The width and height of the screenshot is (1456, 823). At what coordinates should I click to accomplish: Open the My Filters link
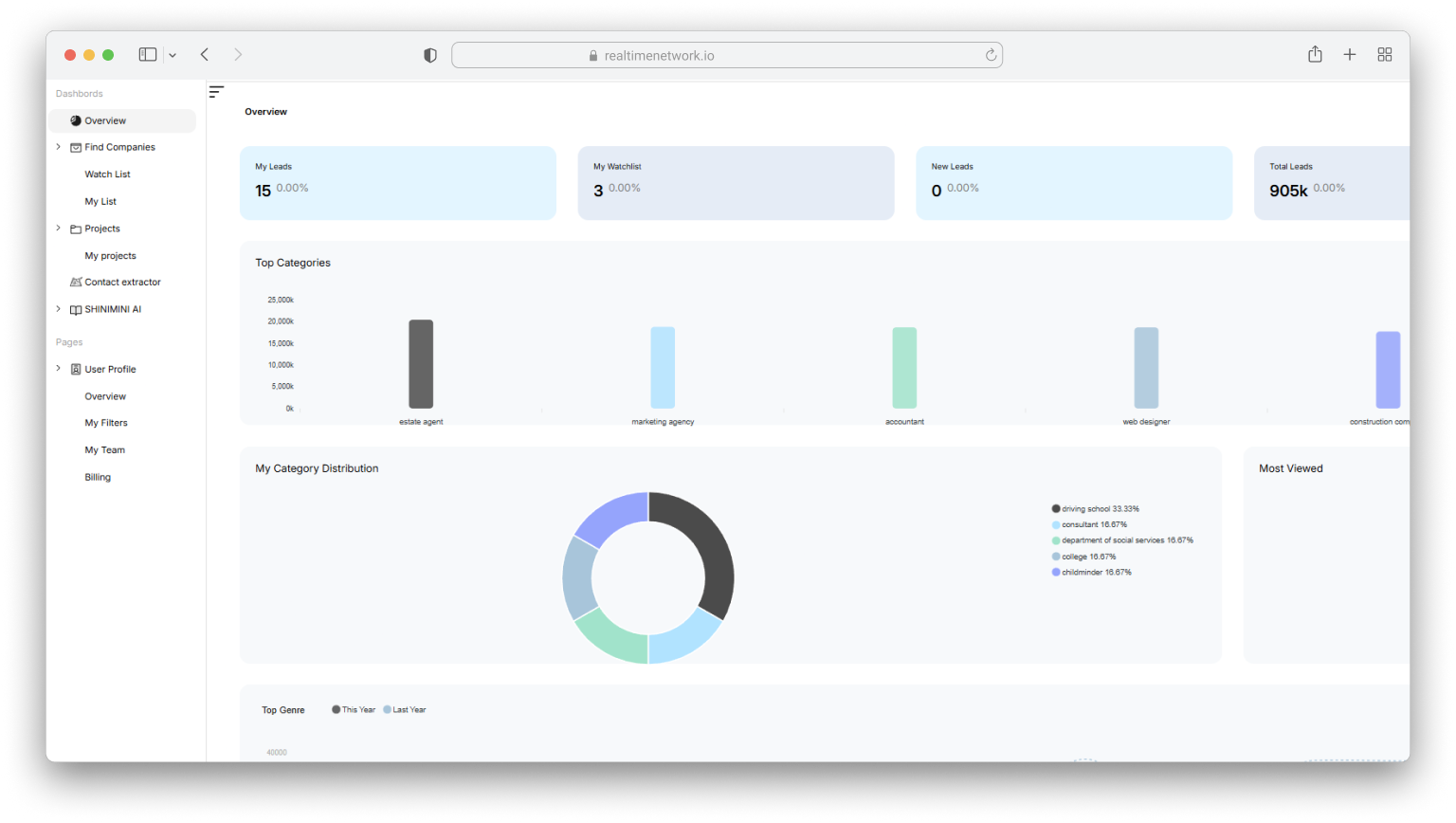tap(106, 423)
